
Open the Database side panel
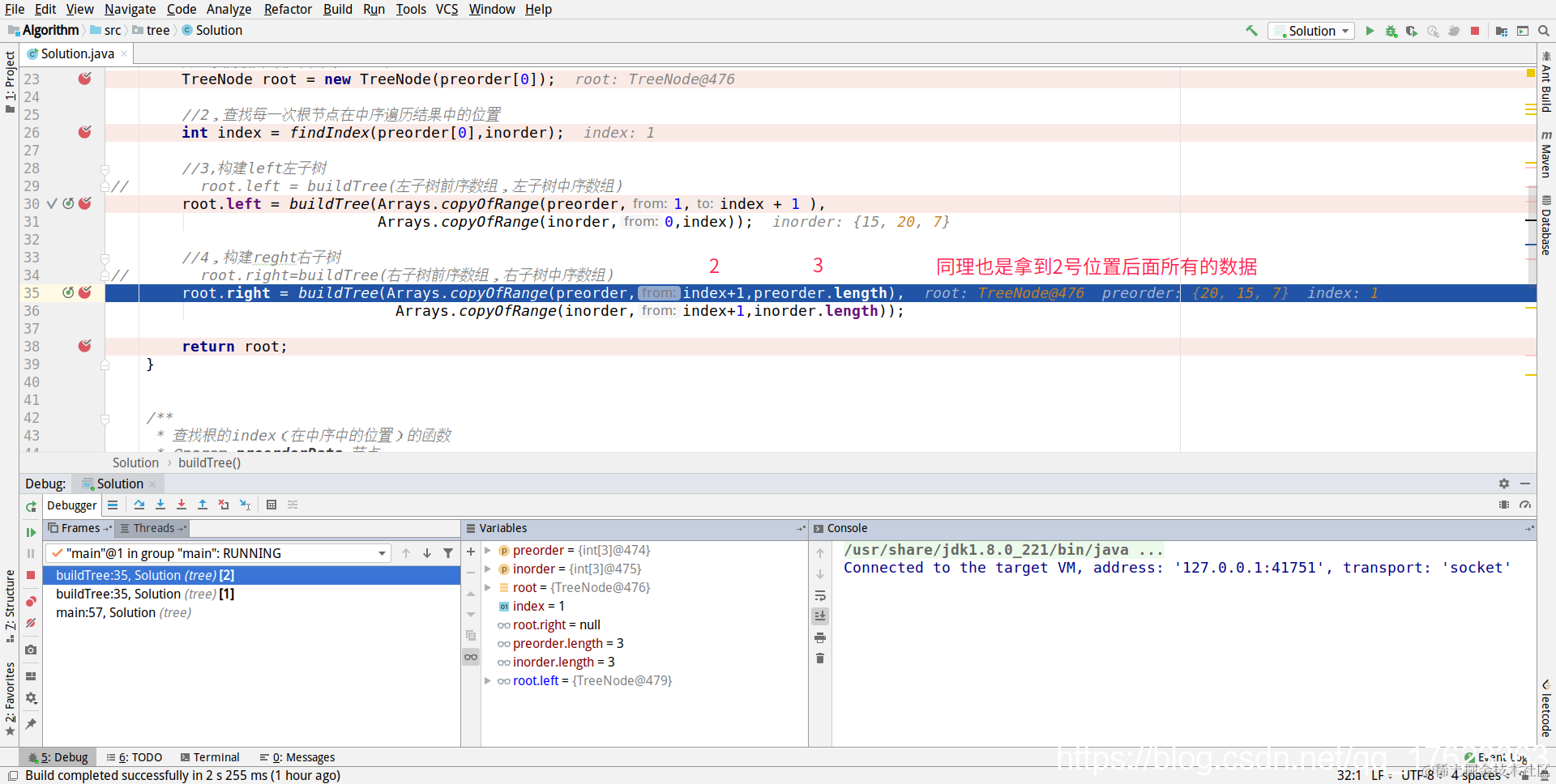click(x=1546, y=225)
